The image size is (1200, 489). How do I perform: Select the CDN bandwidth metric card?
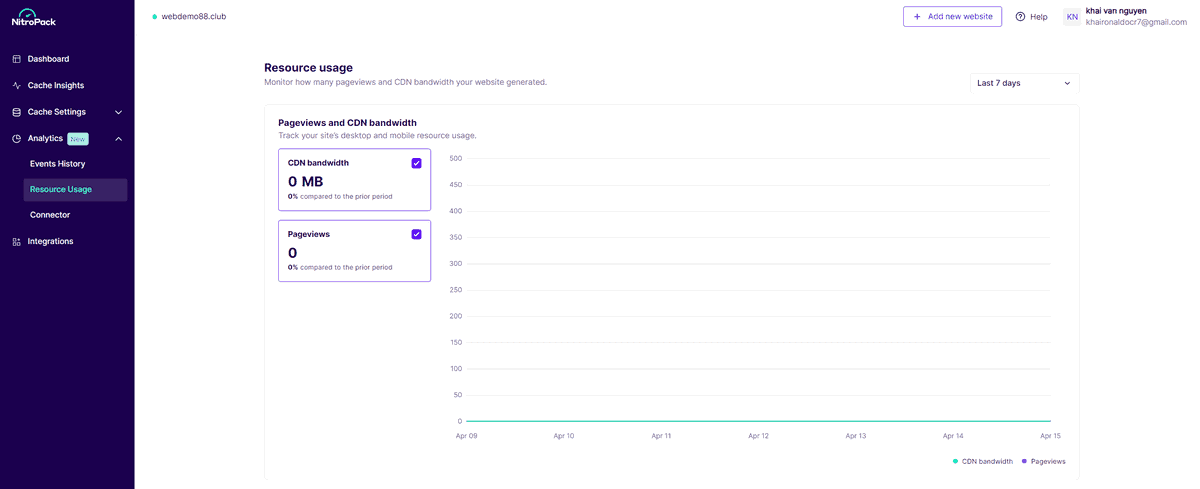(354, 180)
